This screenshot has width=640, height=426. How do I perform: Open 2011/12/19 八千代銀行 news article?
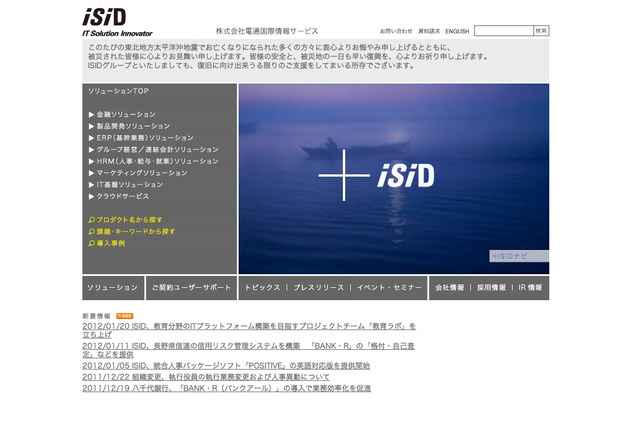point(227,388)
